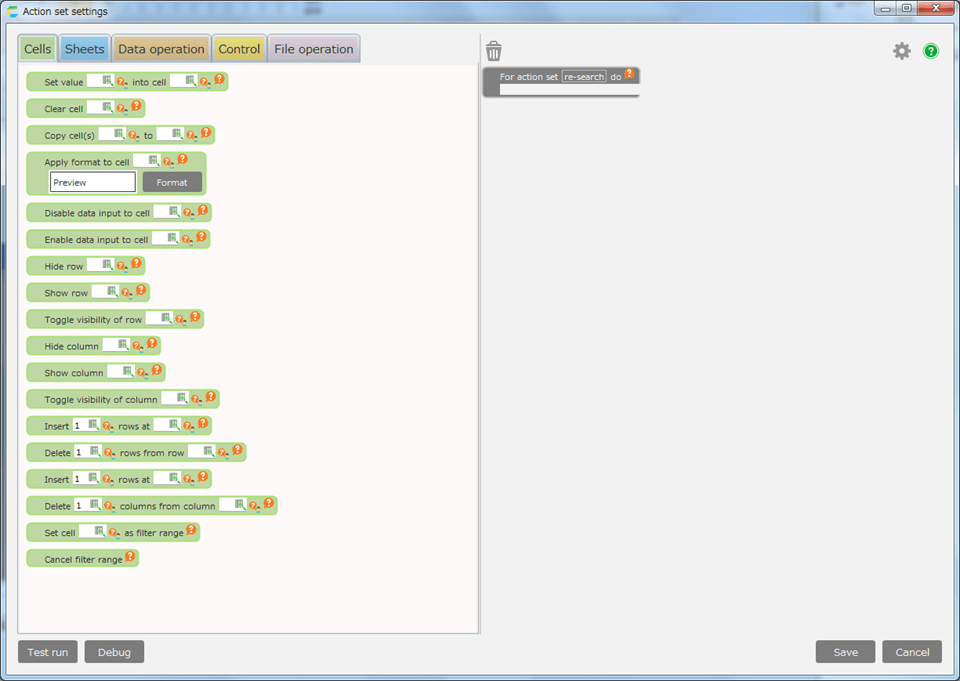The image size is (960, 681).
Task: Open variable selector in Disable data input block
Action: tap(189, 213)
